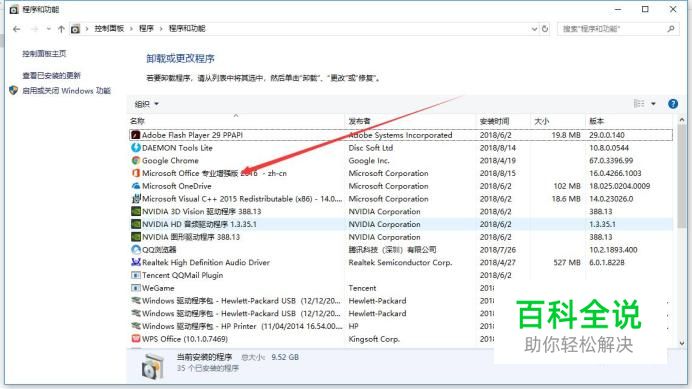This screenshot has width=692, height=389.
Task: Click the WeGame program icon
Action: 136,288
